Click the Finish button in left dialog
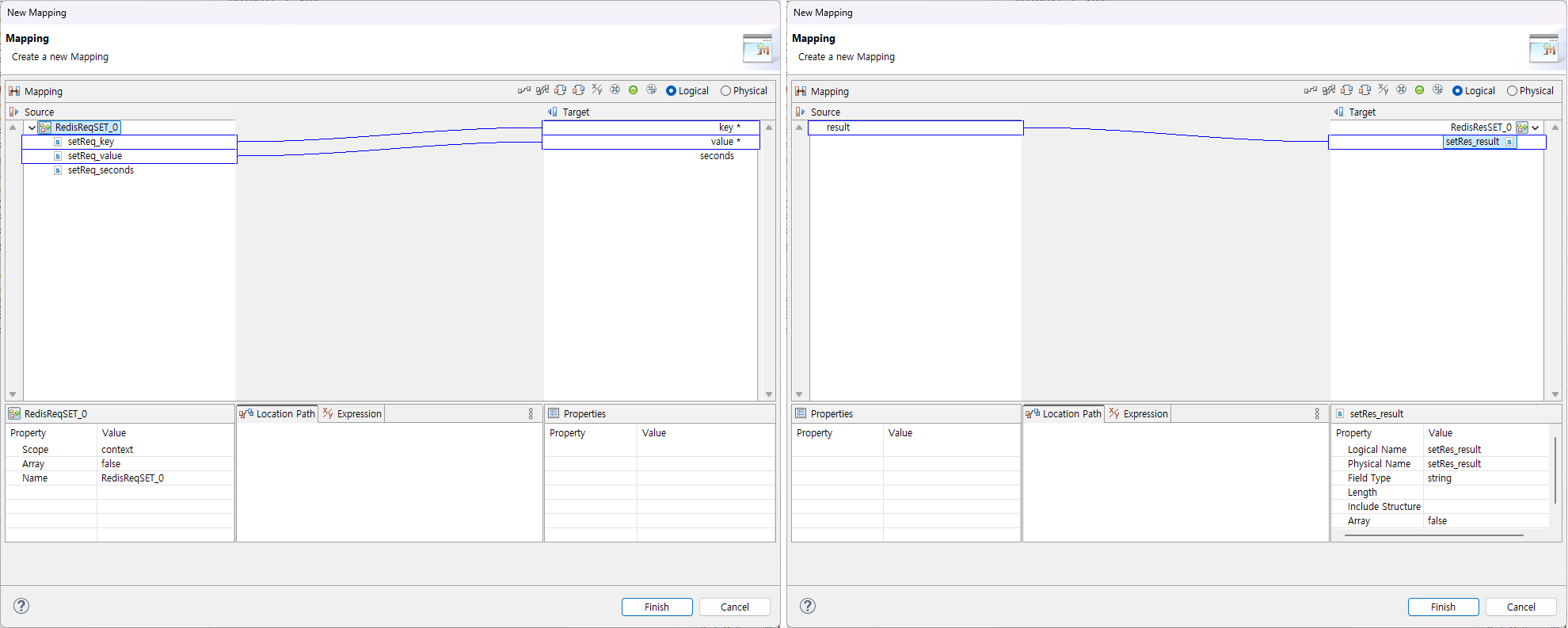1568x628 pixels. 657,607
